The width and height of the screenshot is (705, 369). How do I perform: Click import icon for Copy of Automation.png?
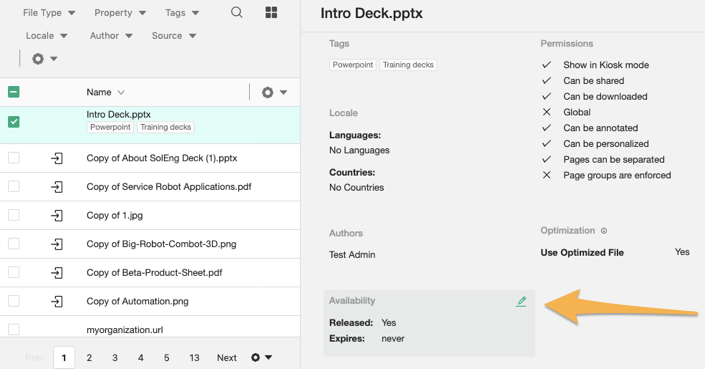pyautogui.click(x=57, y=301)
